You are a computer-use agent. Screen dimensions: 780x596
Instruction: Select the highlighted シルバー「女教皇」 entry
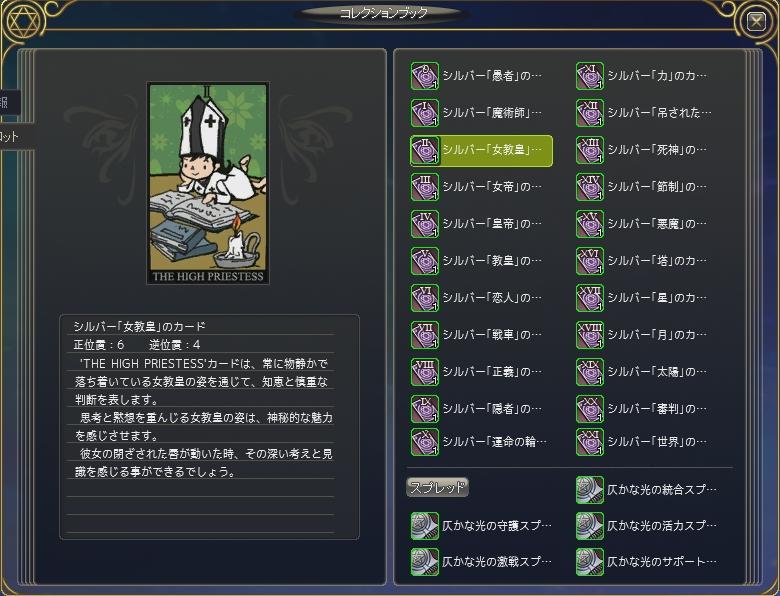click(481, 150)
